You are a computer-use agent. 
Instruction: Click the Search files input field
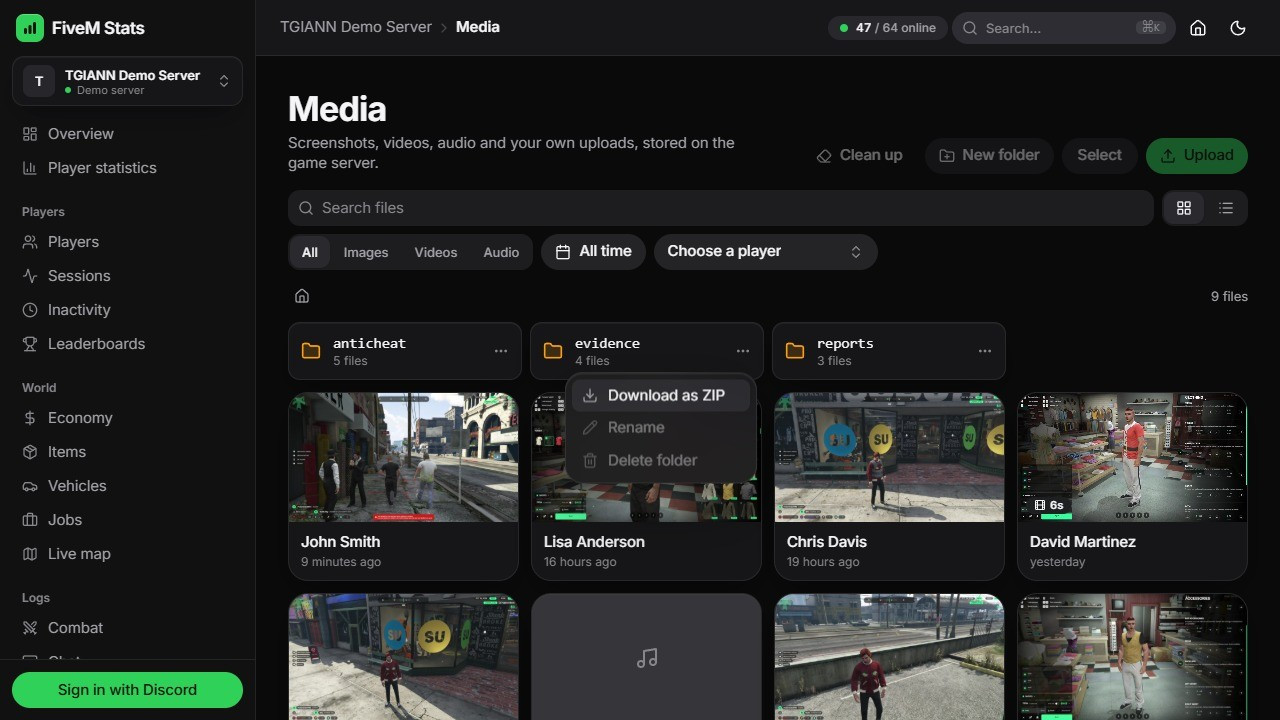pos(721,208)
